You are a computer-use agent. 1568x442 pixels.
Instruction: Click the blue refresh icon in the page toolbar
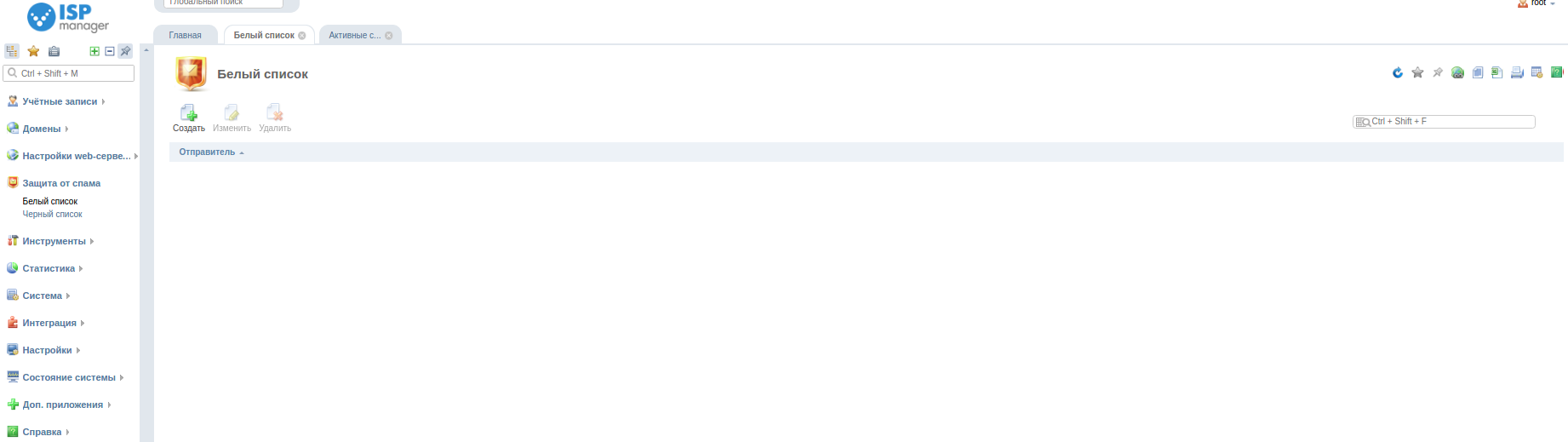(x=1397, y=72)
